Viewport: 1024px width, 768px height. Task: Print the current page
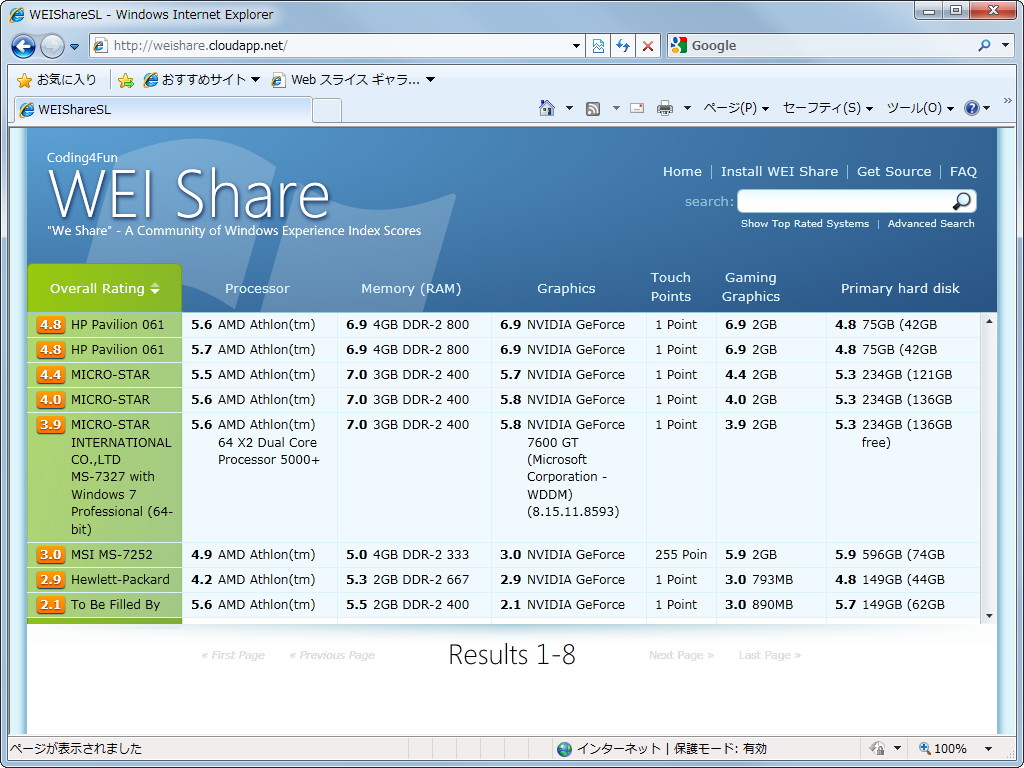point(666,107)
